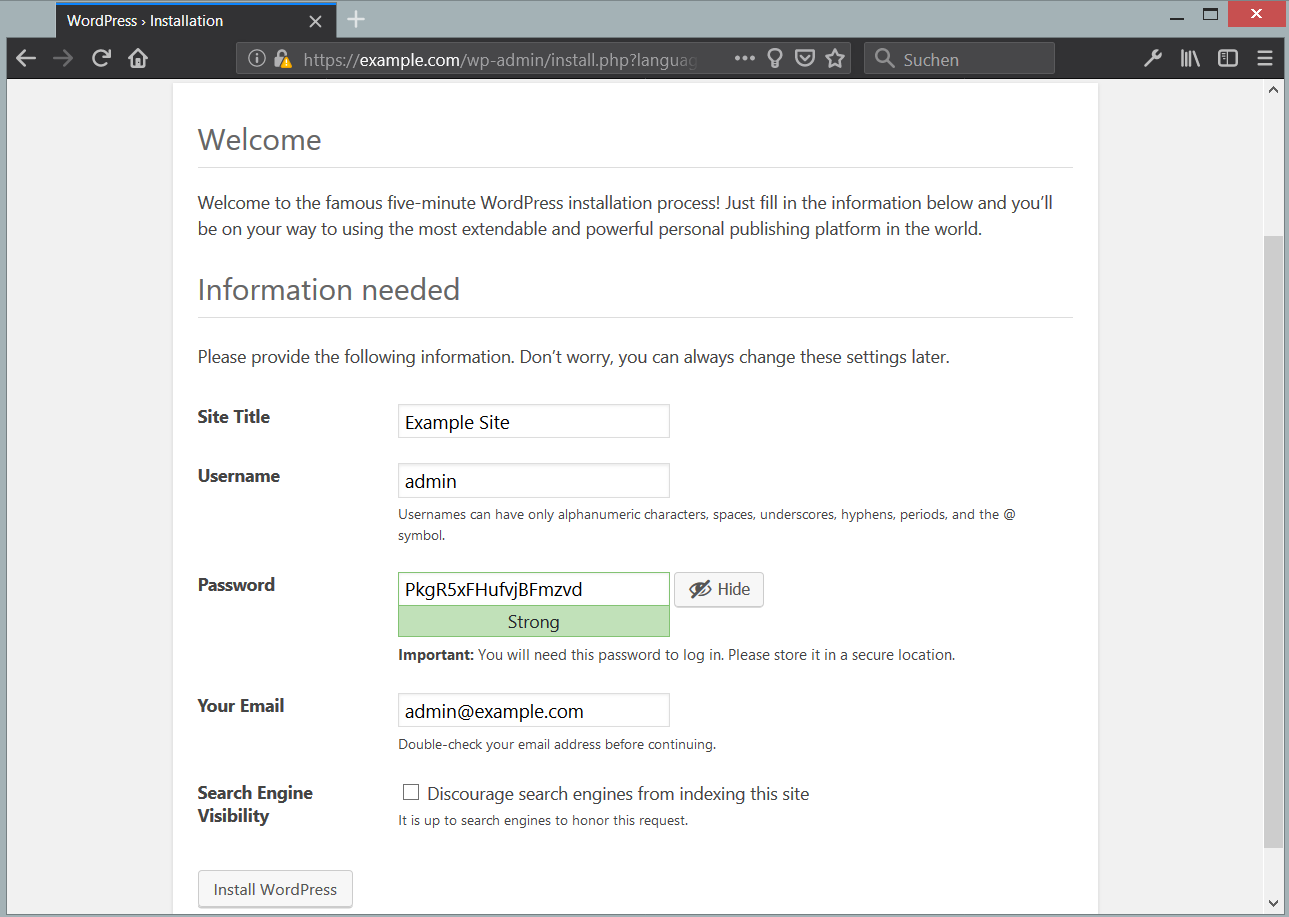Toggle the browser sidebar view
Screen dimensions: 1289x917
pos(1227,59)
